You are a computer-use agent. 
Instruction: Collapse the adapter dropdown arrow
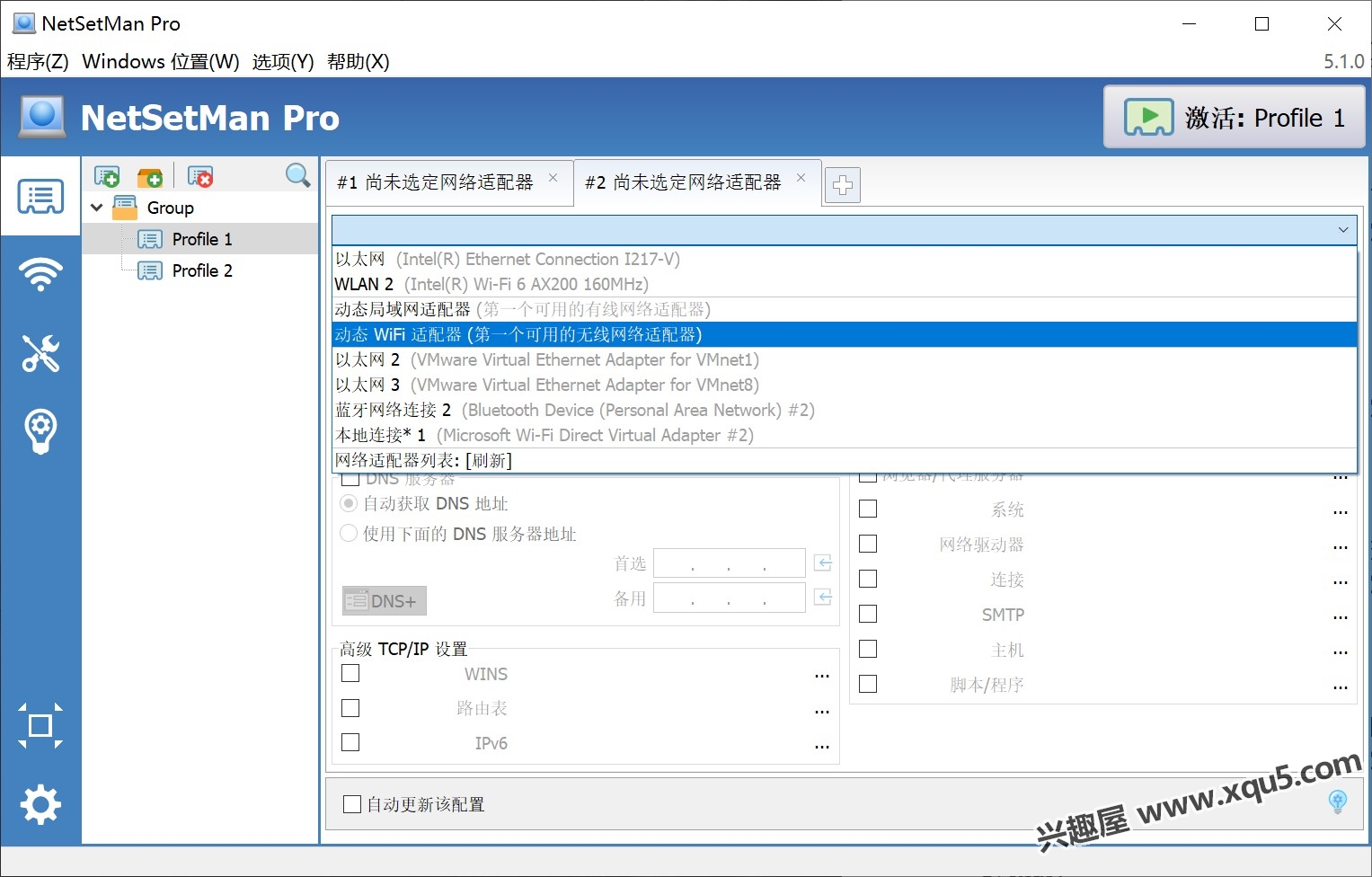(1342, 230)
